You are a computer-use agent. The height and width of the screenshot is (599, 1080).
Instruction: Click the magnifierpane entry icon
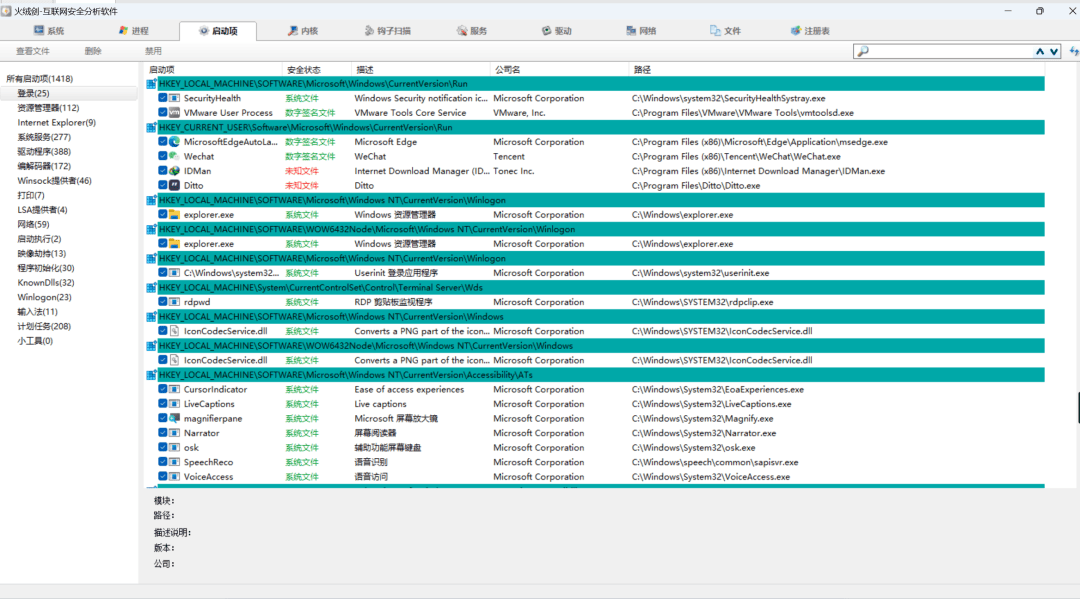pyautogui.click(x=174, y=418)
